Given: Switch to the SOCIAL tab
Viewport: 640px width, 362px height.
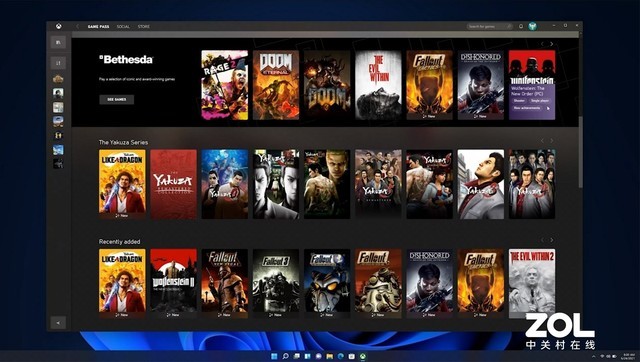Looking at the screenshot, I should point(123,27).
